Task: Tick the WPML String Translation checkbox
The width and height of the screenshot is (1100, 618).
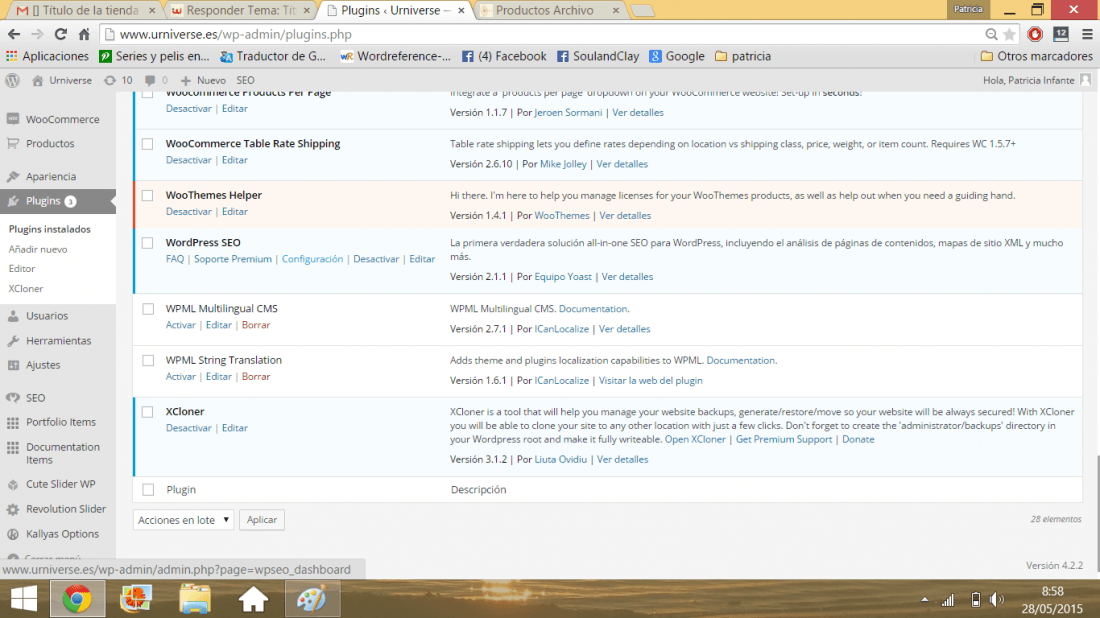Action: point(148,361)
